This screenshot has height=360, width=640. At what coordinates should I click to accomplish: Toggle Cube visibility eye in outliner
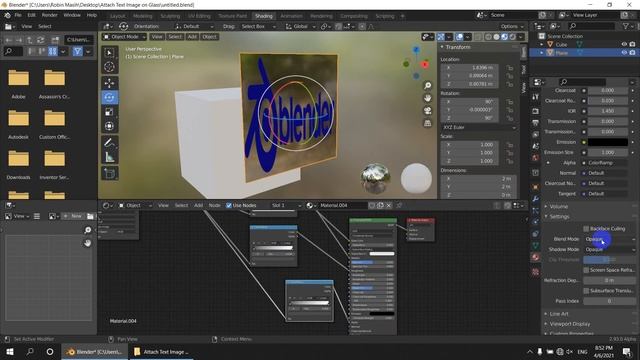coord(624,44)
